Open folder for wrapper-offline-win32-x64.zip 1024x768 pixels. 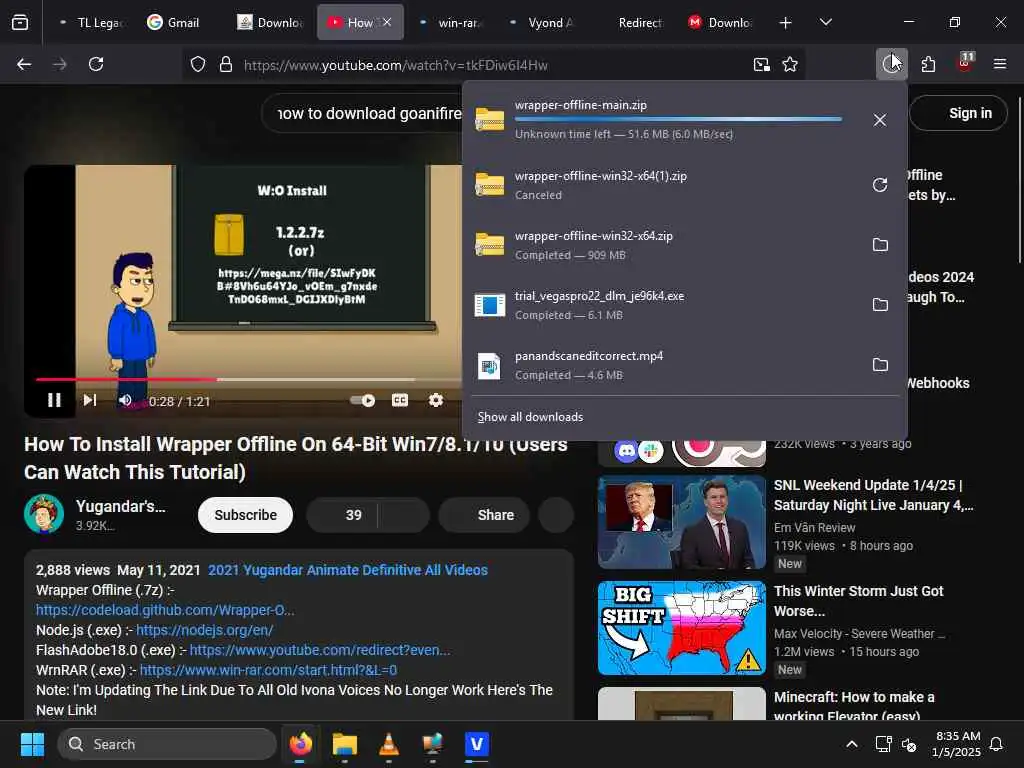(x=880, y=245)
